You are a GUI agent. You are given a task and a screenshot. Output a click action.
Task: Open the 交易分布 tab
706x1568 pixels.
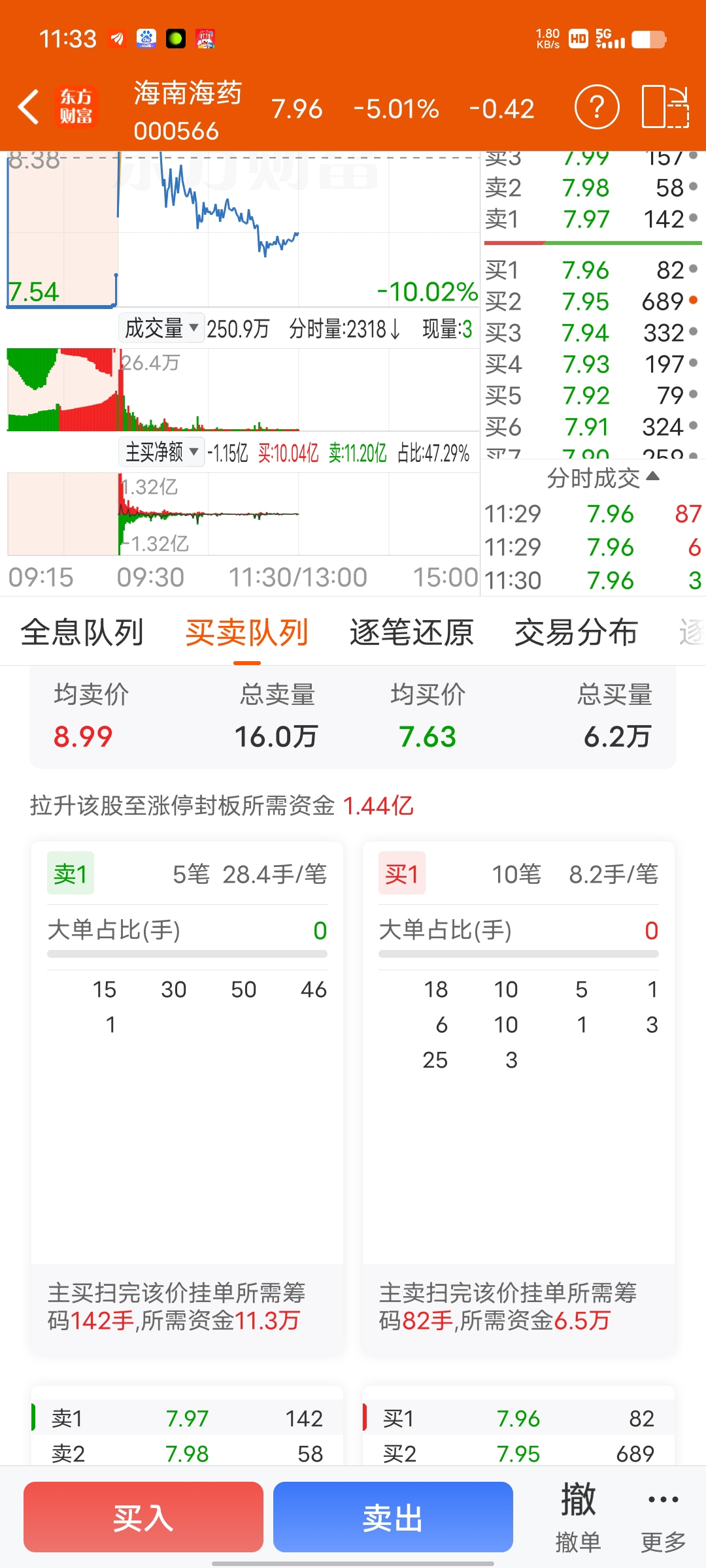coord(576,632)
